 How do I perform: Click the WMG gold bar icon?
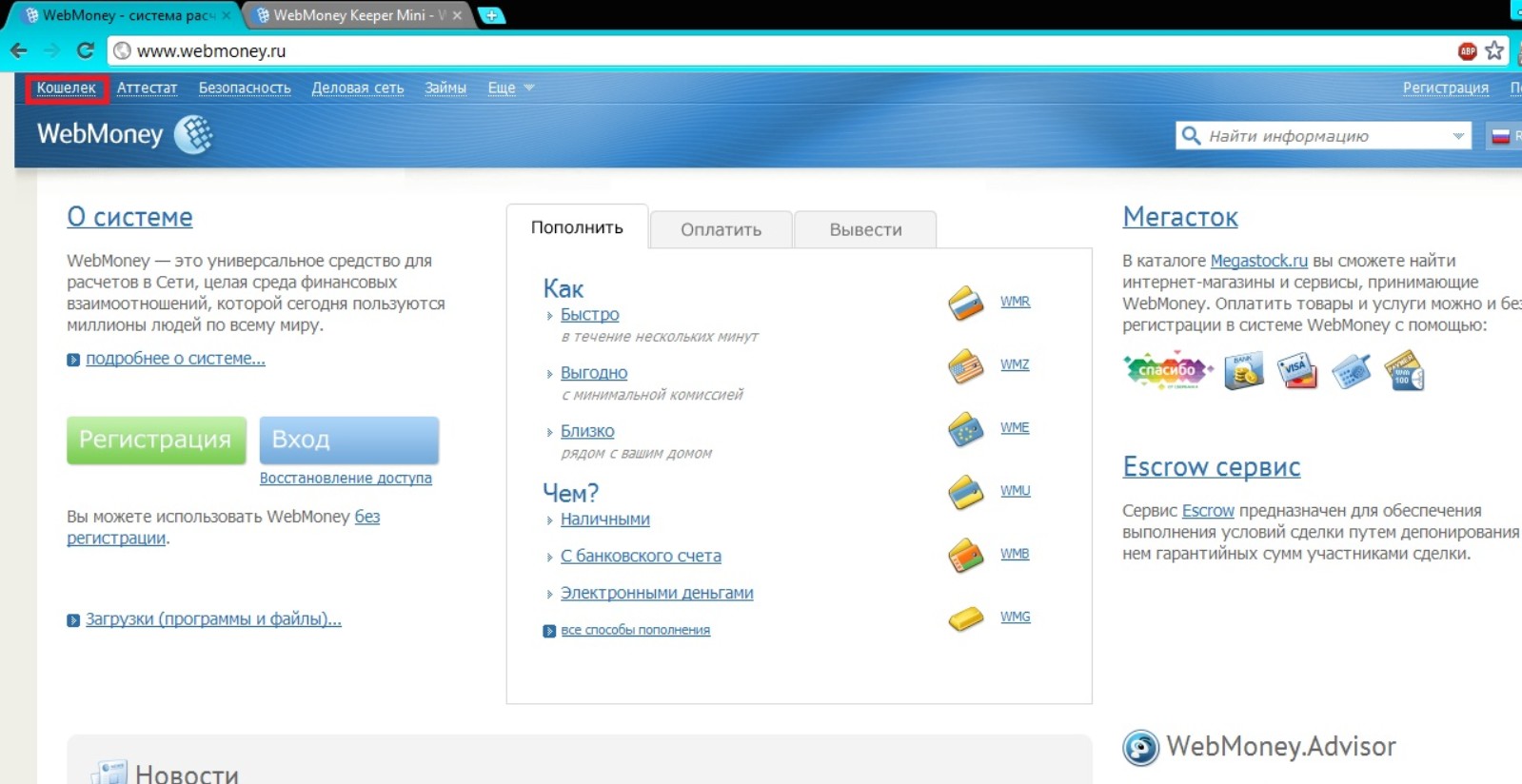click(x=965, y=618)
